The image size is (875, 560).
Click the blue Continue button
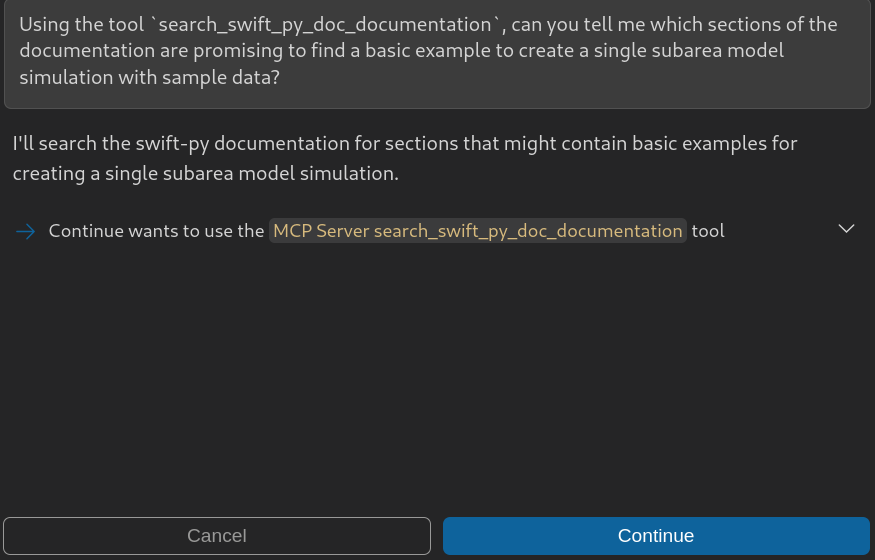tap(656, 535)
